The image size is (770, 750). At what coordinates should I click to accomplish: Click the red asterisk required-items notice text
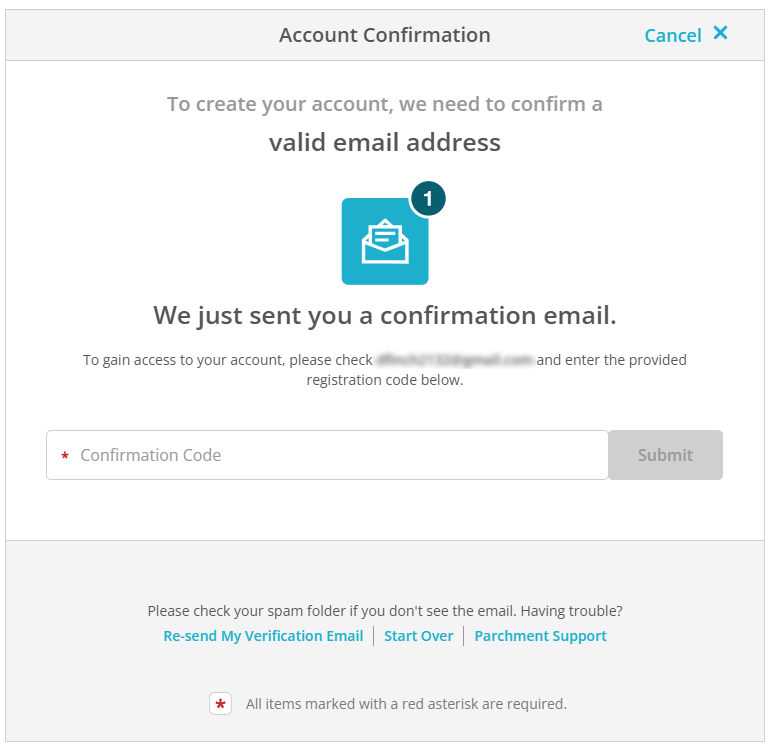(406, 704)
